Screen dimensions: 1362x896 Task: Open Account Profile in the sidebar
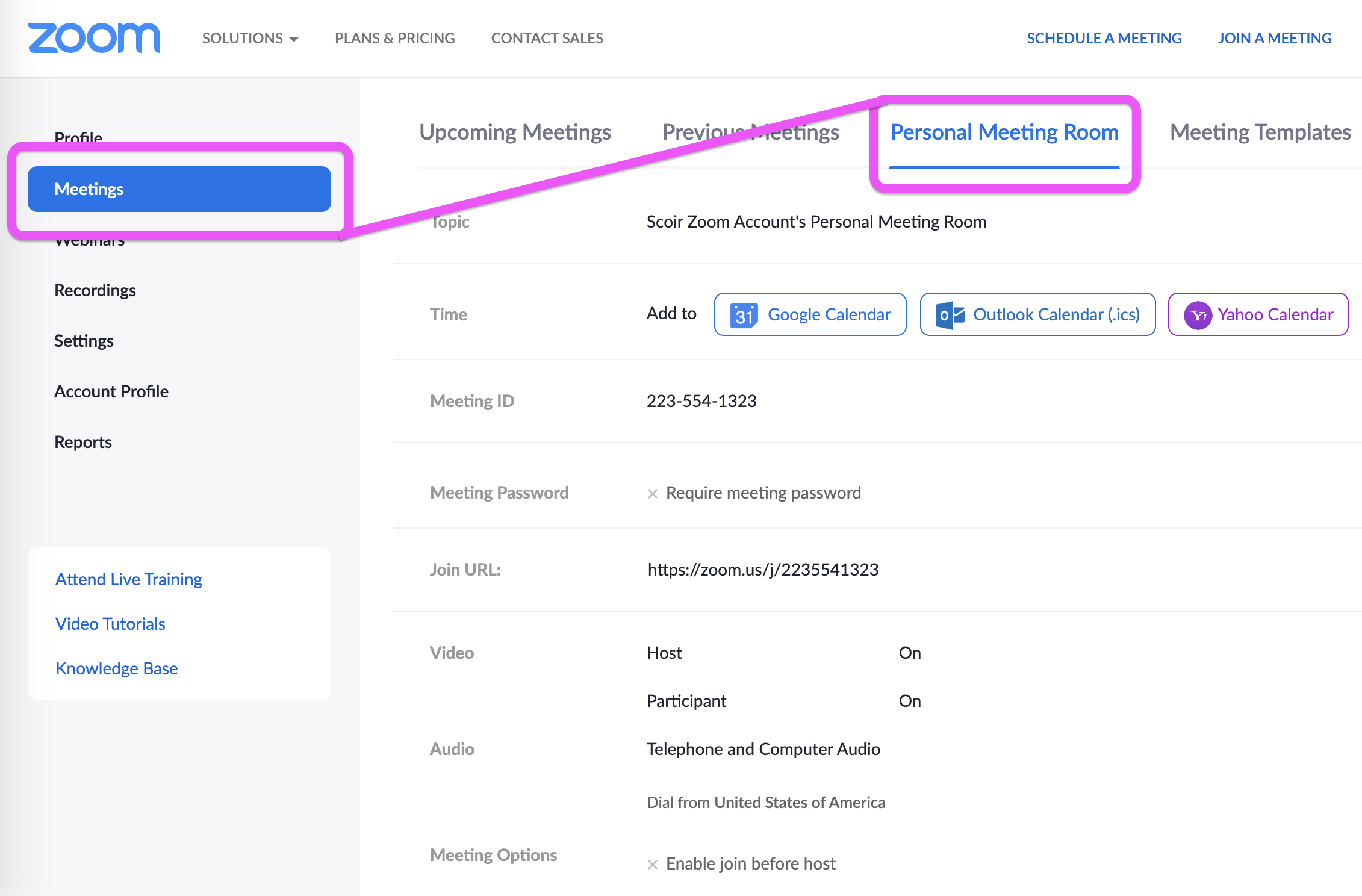pyautogui.click(x=111, y=391)
